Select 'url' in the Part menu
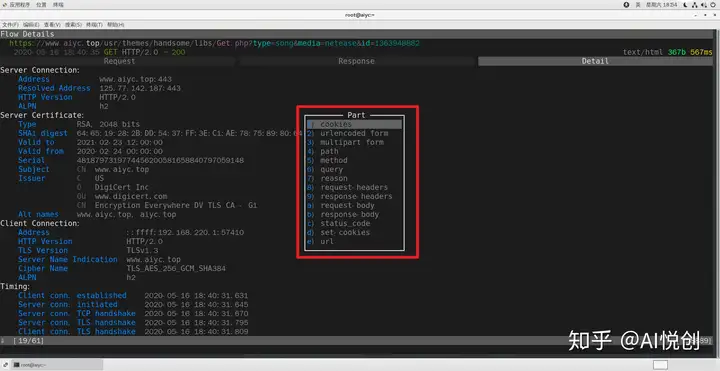The image size is (720, 371). pos(354,242)
